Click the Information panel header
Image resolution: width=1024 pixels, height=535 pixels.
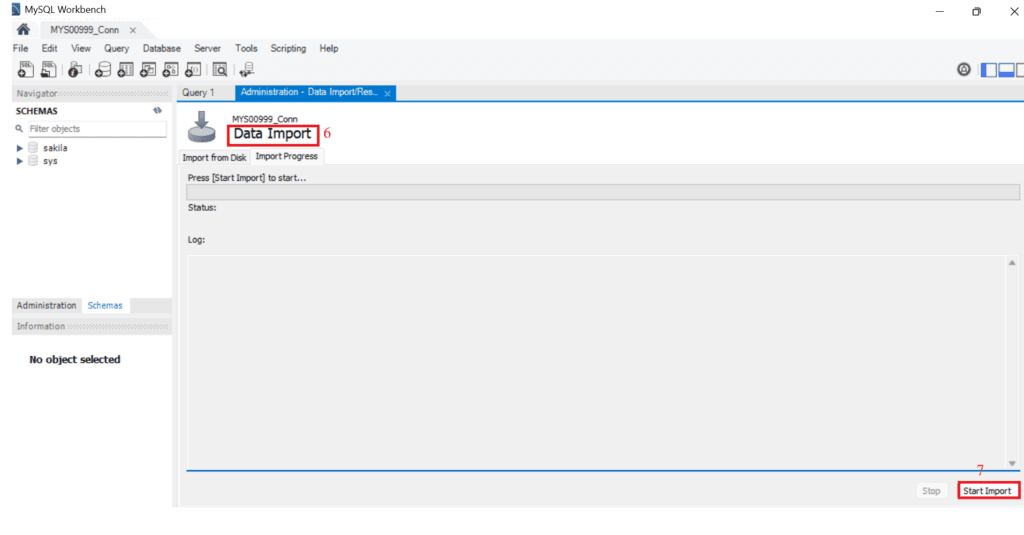[91, 326]
